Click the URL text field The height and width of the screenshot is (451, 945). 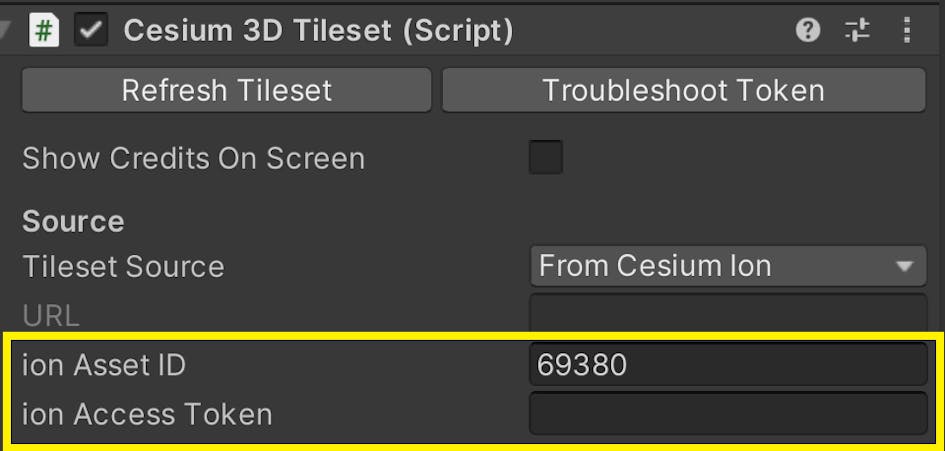[727, 314]
